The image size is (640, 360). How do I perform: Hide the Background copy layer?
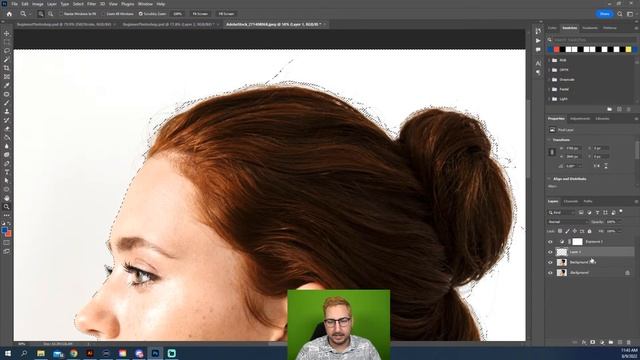[x=550, y=262]
